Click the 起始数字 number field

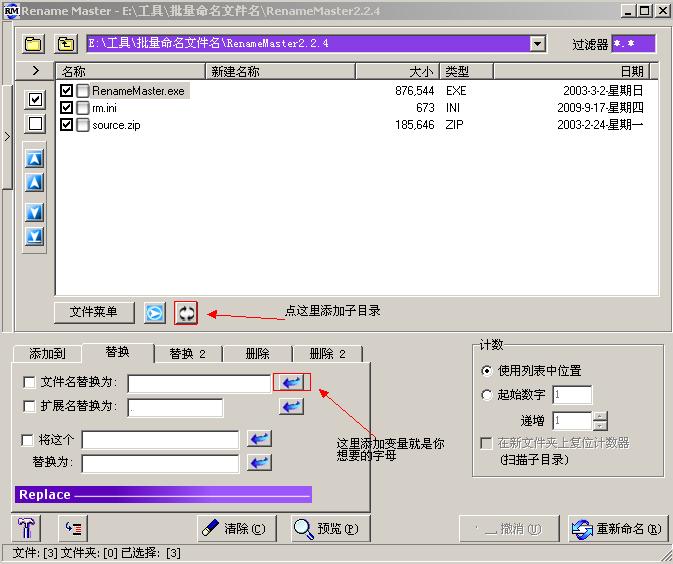[x=572, y=395]
